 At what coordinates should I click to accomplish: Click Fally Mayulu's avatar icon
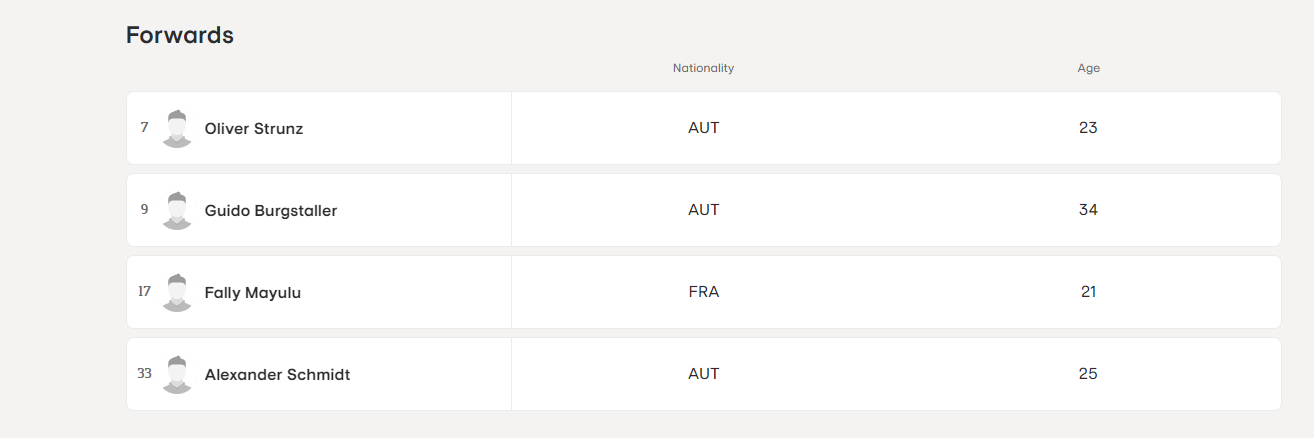pyautogui.click(x=177, y=292)
